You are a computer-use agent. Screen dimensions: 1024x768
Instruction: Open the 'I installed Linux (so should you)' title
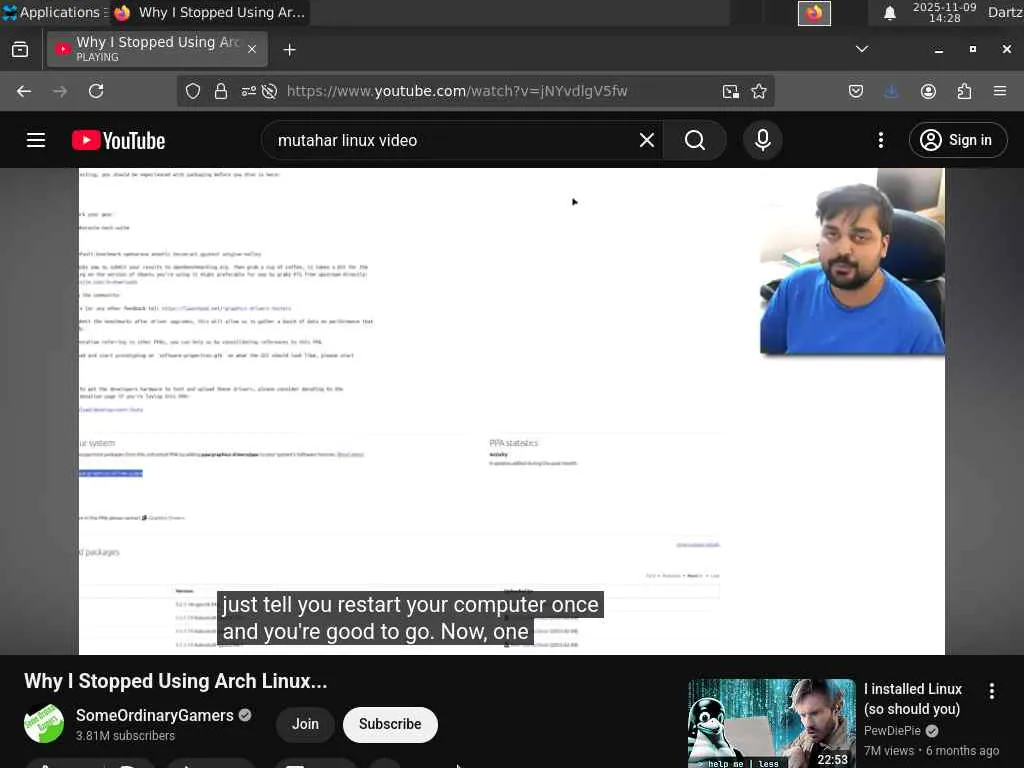(913, 699)
